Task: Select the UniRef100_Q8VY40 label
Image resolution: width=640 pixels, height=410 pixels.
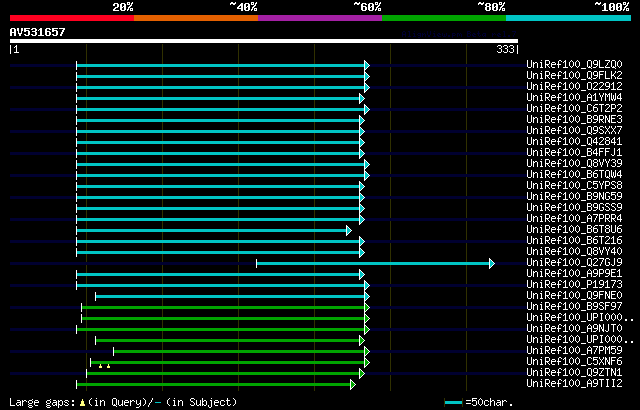Action: [x=574, y=252]
